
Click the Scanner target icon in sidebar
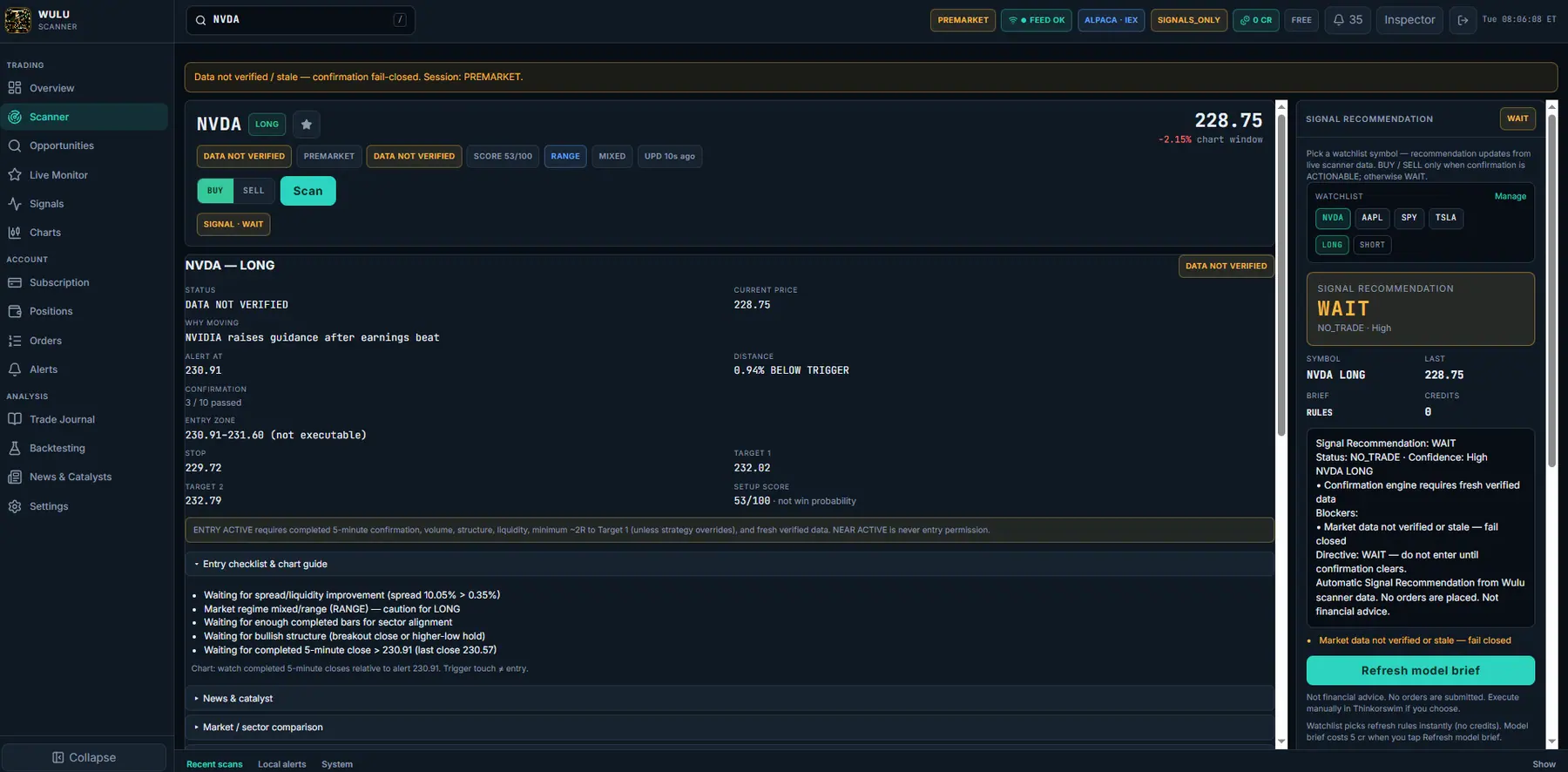tap(15, 117)
